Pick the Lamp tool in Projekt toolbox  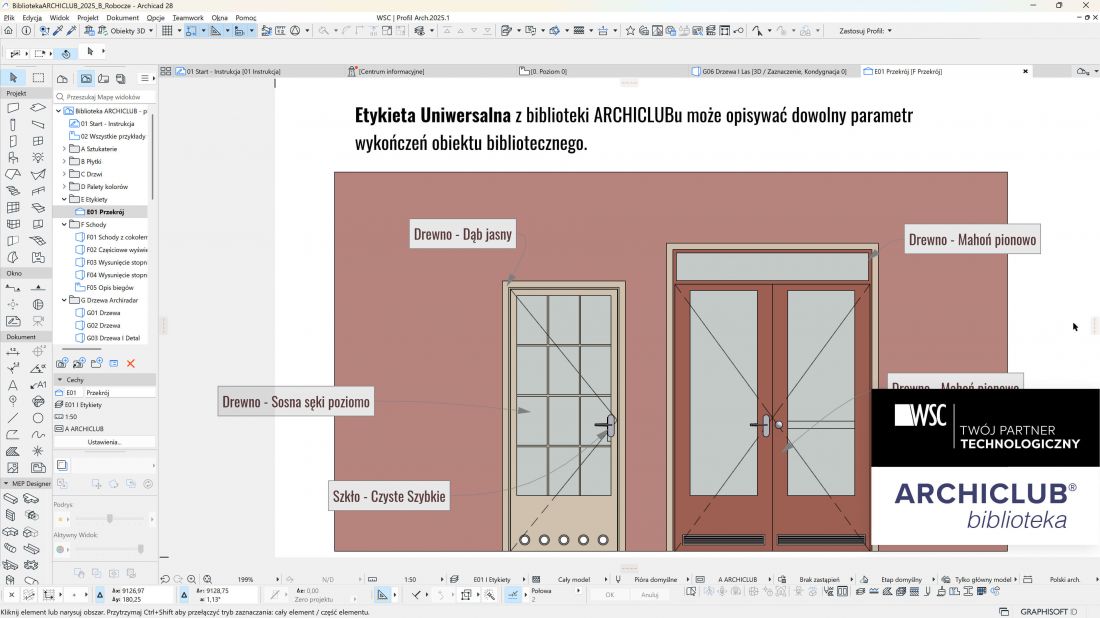(38, 158)
